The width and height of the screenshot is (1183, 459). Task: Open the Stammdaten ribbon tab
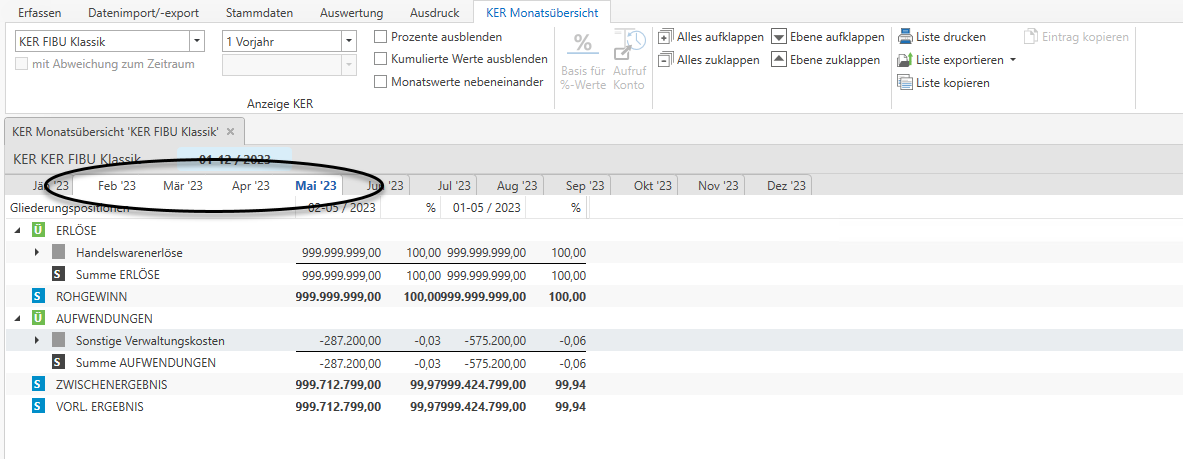point(261,13)
